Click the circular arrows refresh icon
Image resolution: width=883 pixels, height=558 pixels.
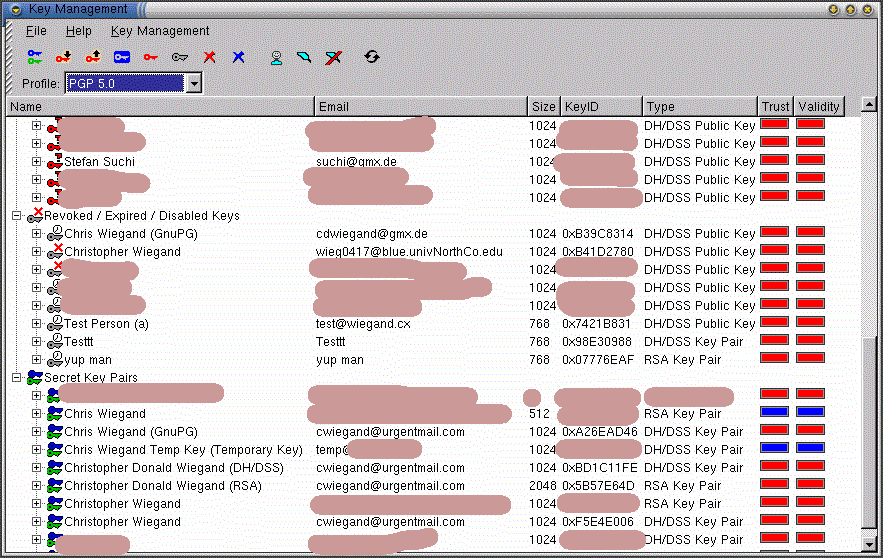pos(372,57)
